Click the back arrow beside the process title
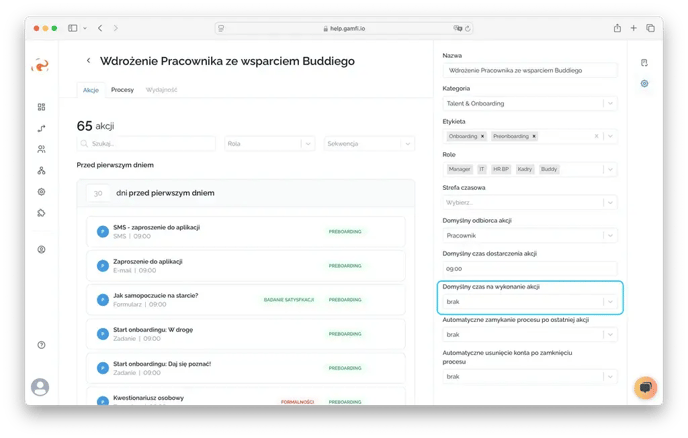This screenshot has width=688, height=438. [89, 61]
